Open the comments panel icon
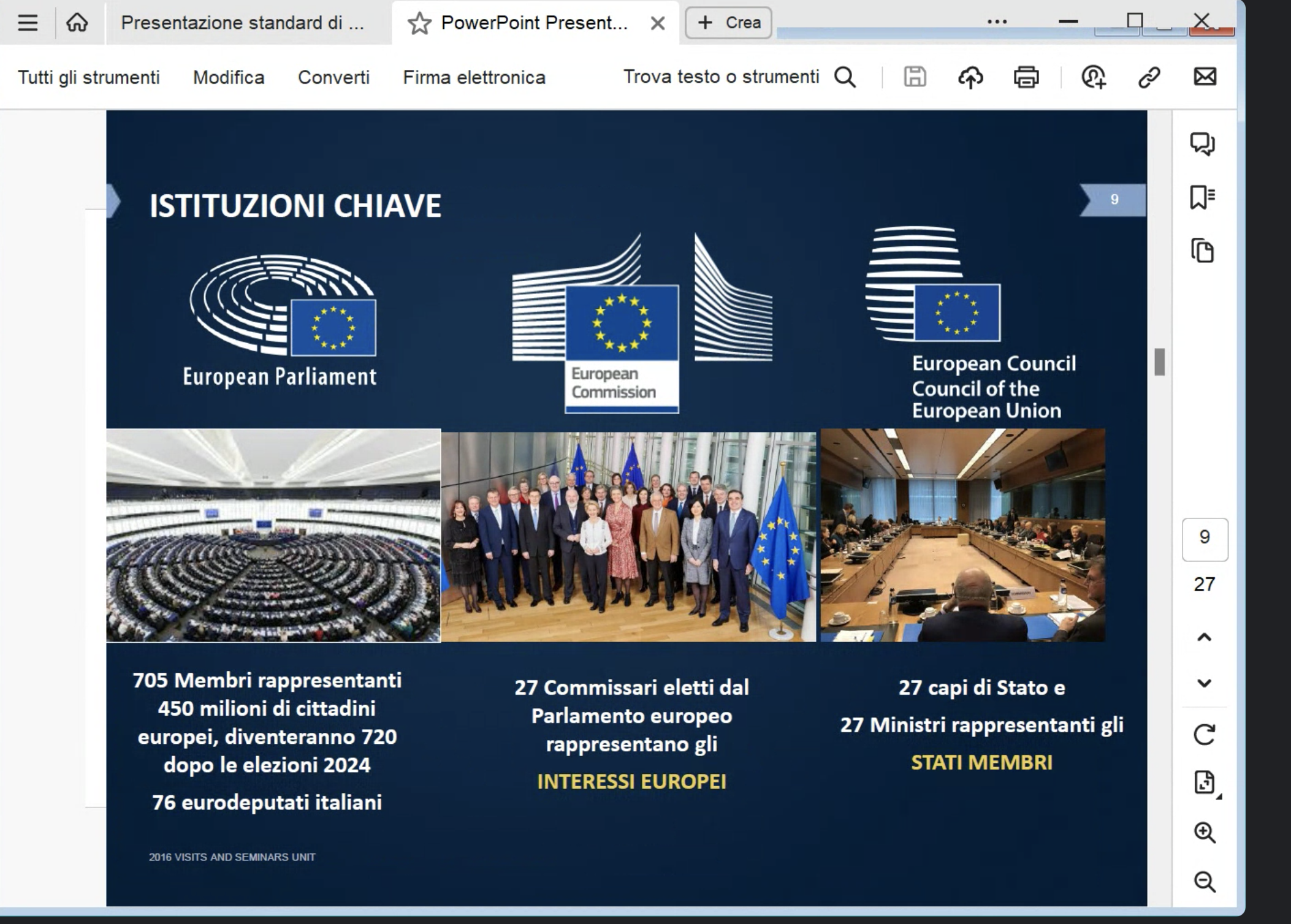The image size is (1291, 924). pos(1203,144)
